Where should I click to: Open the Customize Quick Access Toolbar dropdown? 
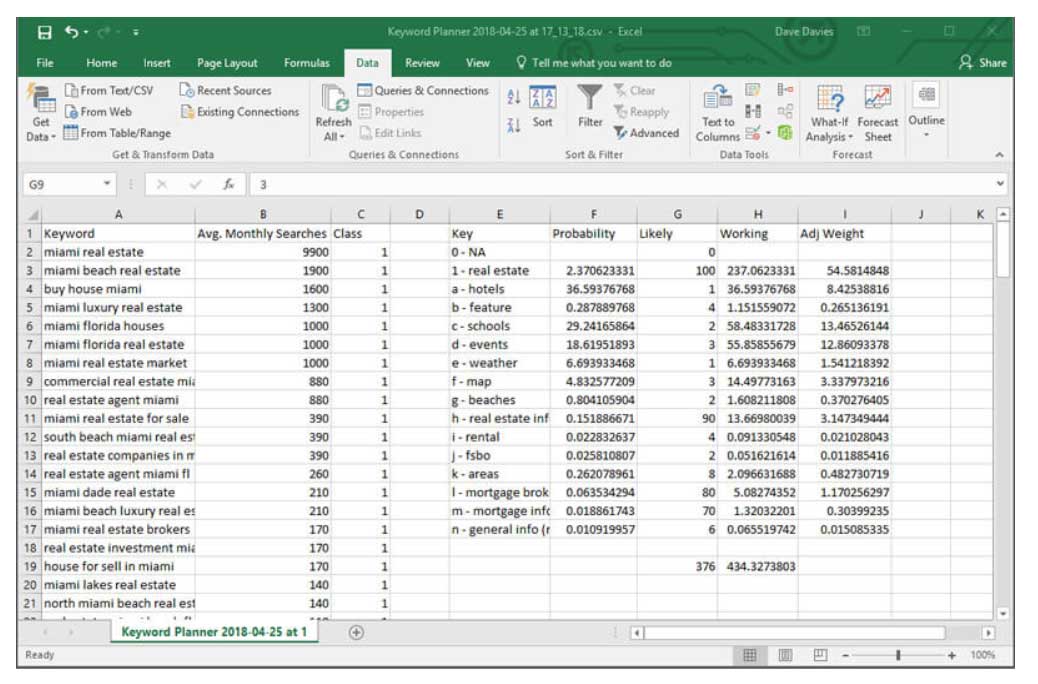tap(136, 32)
